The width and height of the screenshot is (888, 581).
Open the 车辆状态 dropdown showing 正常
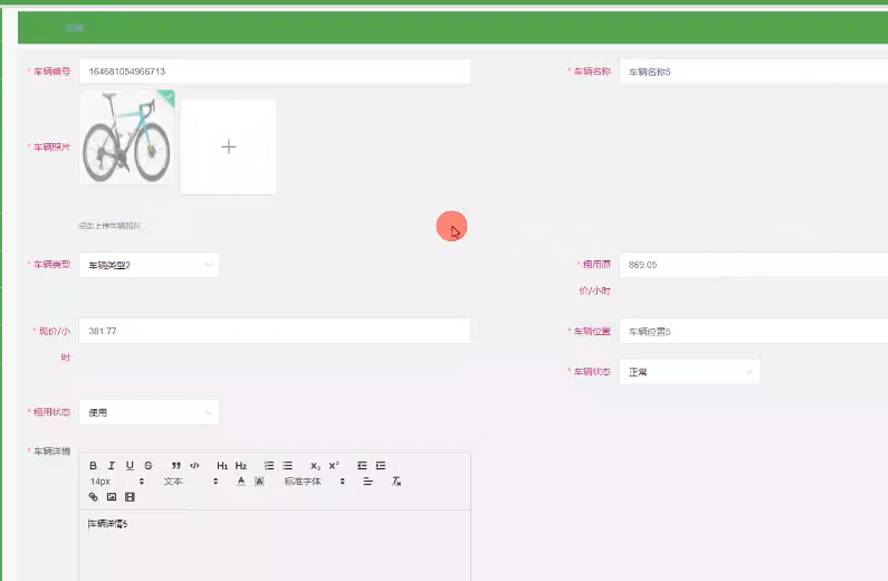coord(688,371)
